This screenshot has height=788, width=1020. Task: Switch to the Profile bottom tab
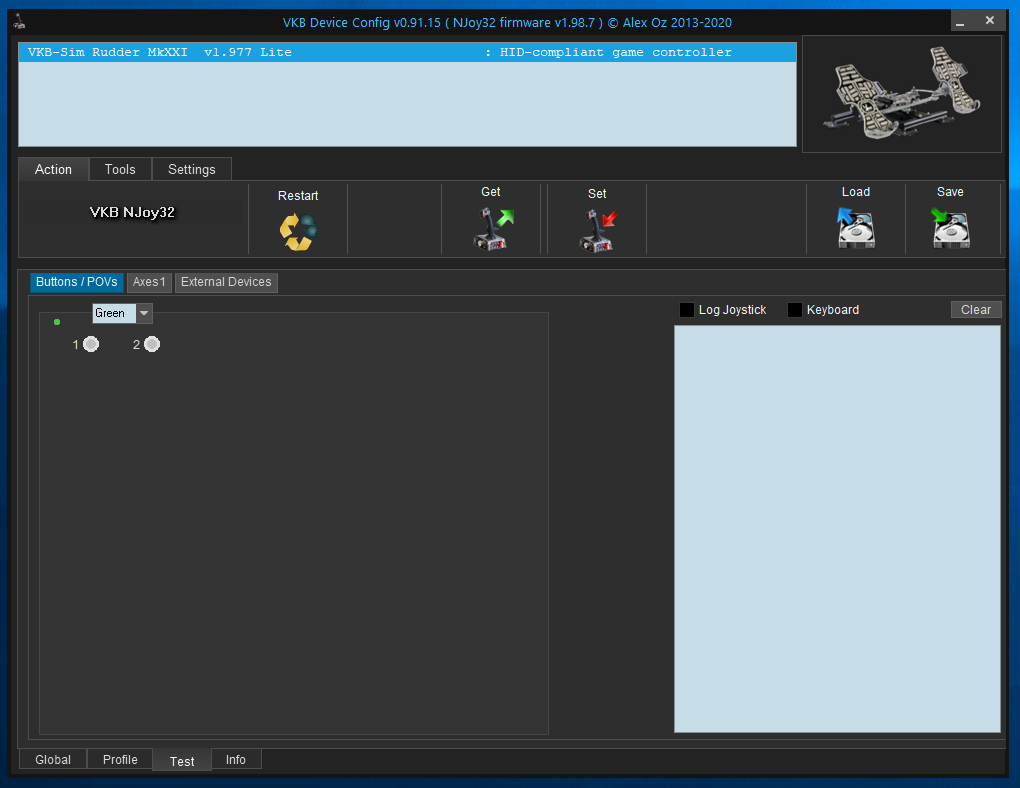tap(120, 759)
